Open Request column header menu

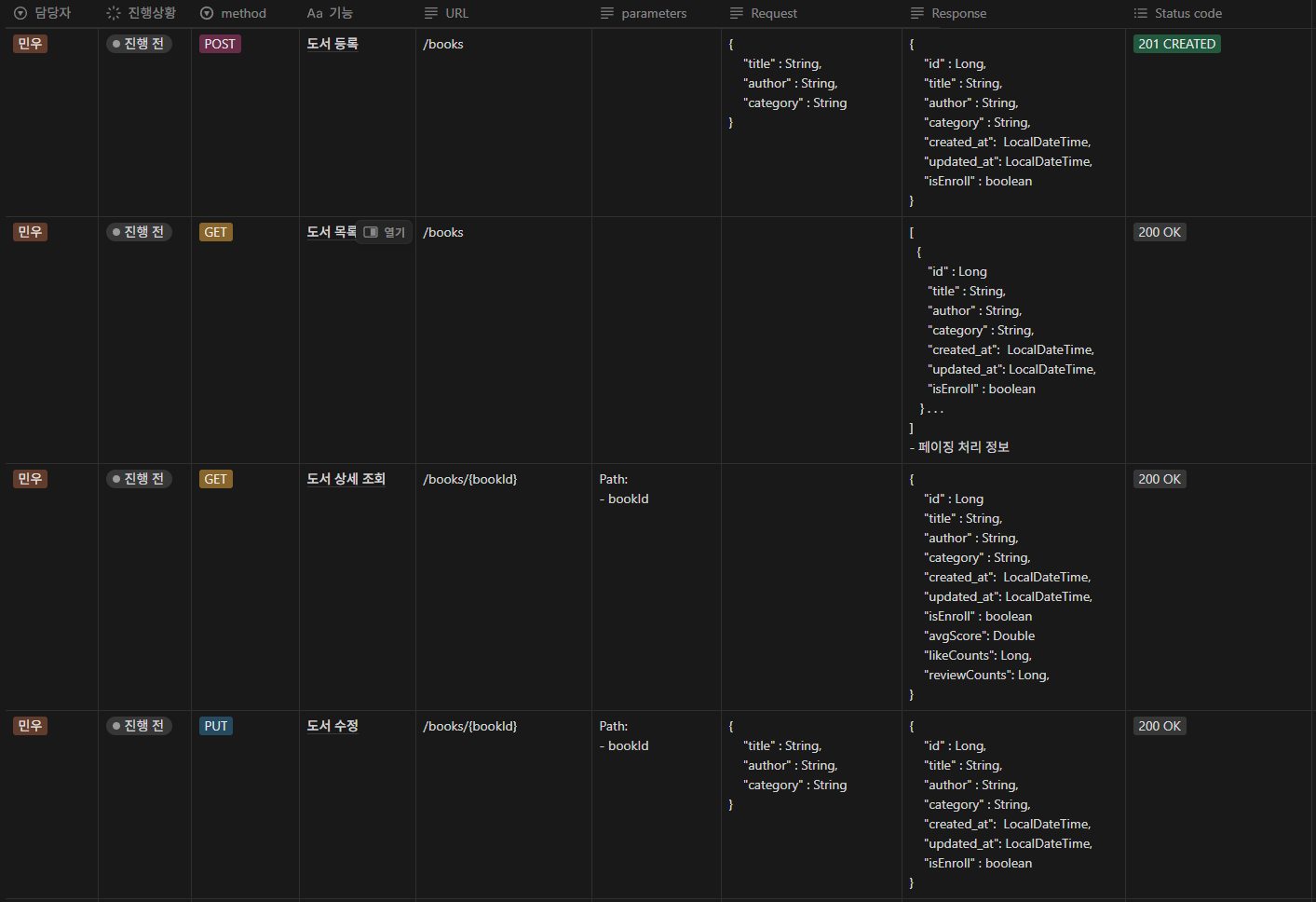tap(811, 13)
